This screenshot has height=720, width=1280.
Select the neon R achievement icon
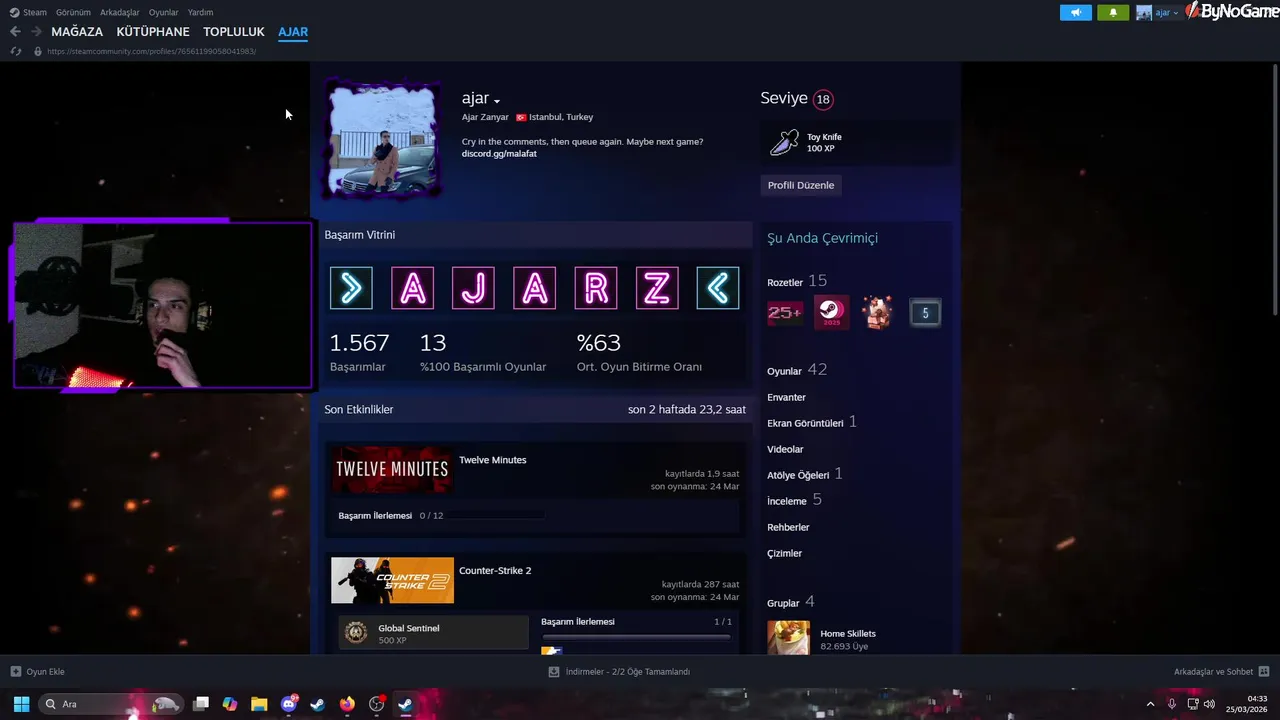(596, 288)
